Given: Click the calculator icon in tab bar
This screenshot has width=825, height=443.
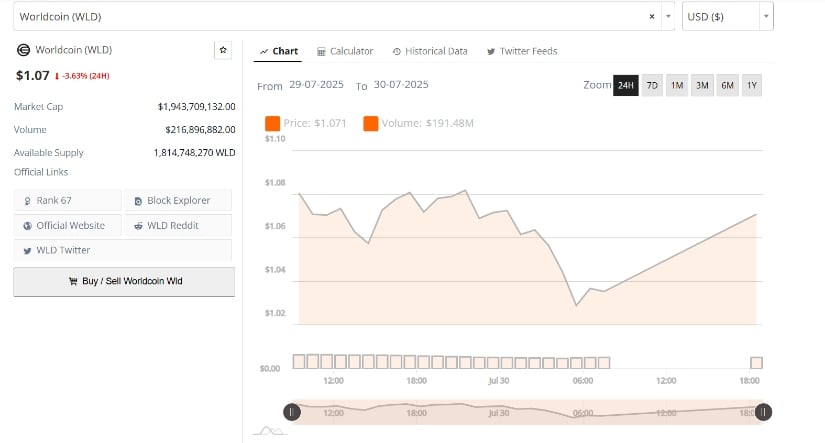Looking at the screenshot, I should (321, 52).
